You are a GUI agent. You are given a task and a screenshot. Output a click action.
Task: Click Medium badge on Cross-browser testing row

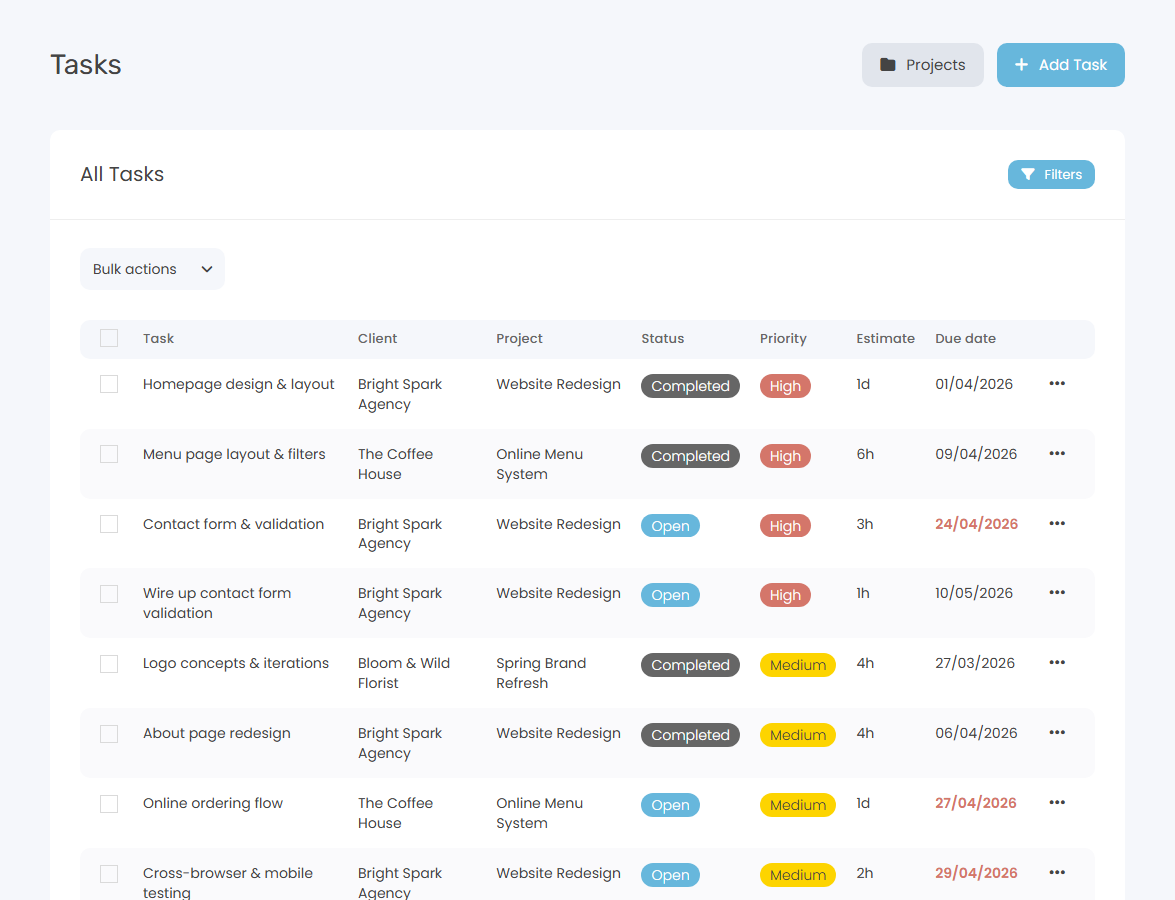(x=797, y=875)
